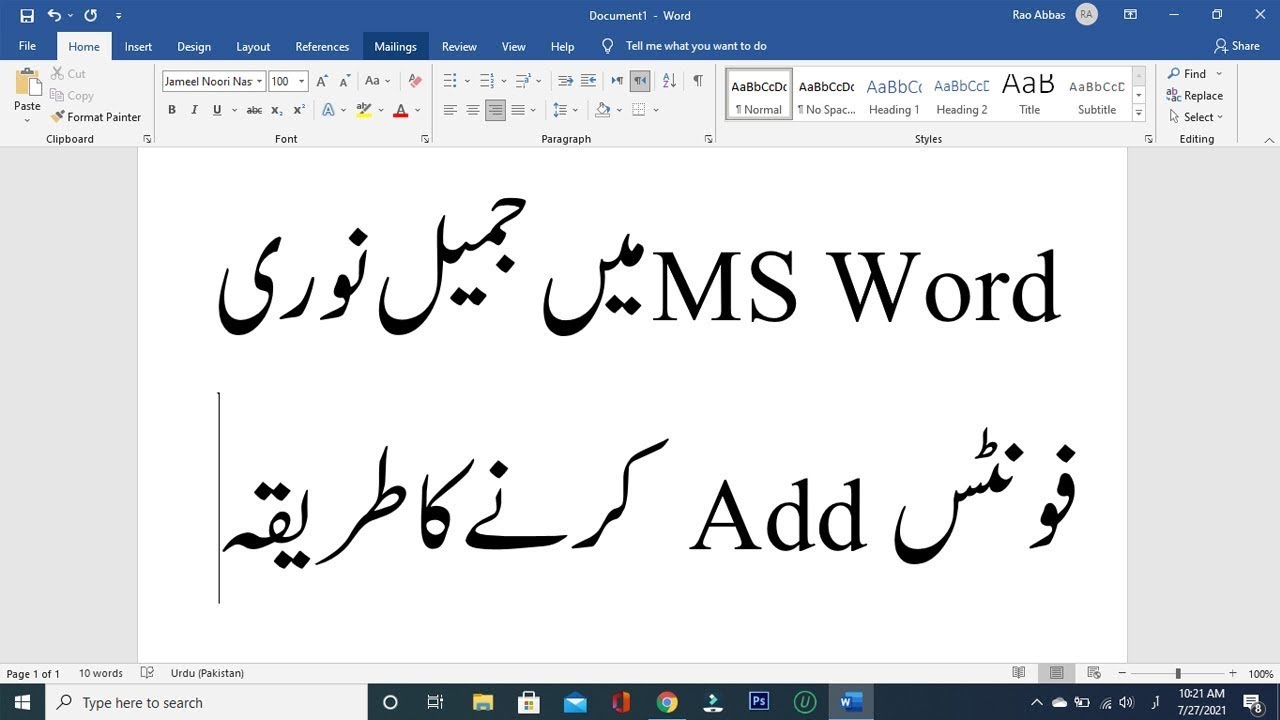Toggle Print Layout view

coord(1056,673)
